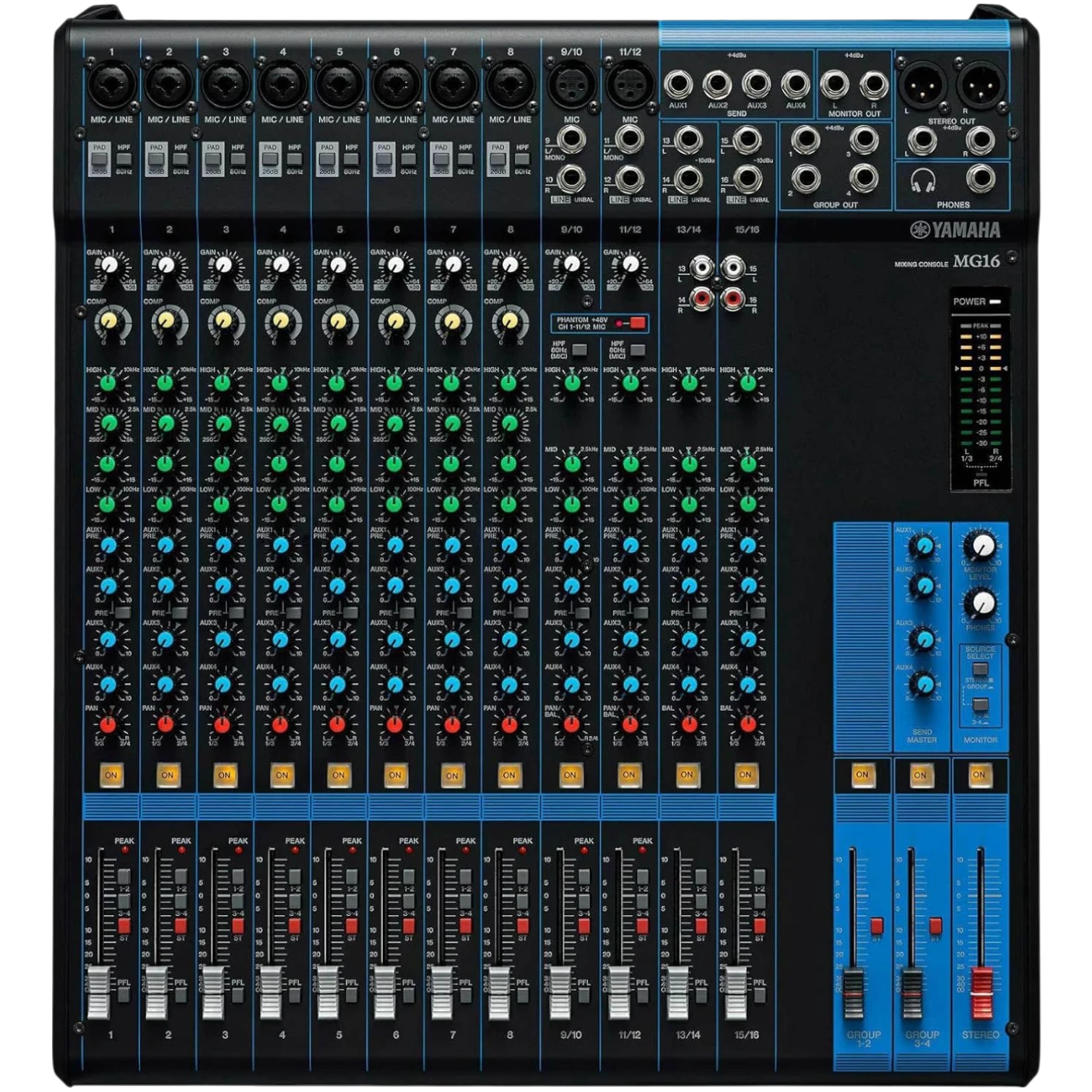
Task: Toggle channel 1 PFL switch
Action: click(123, 996)
